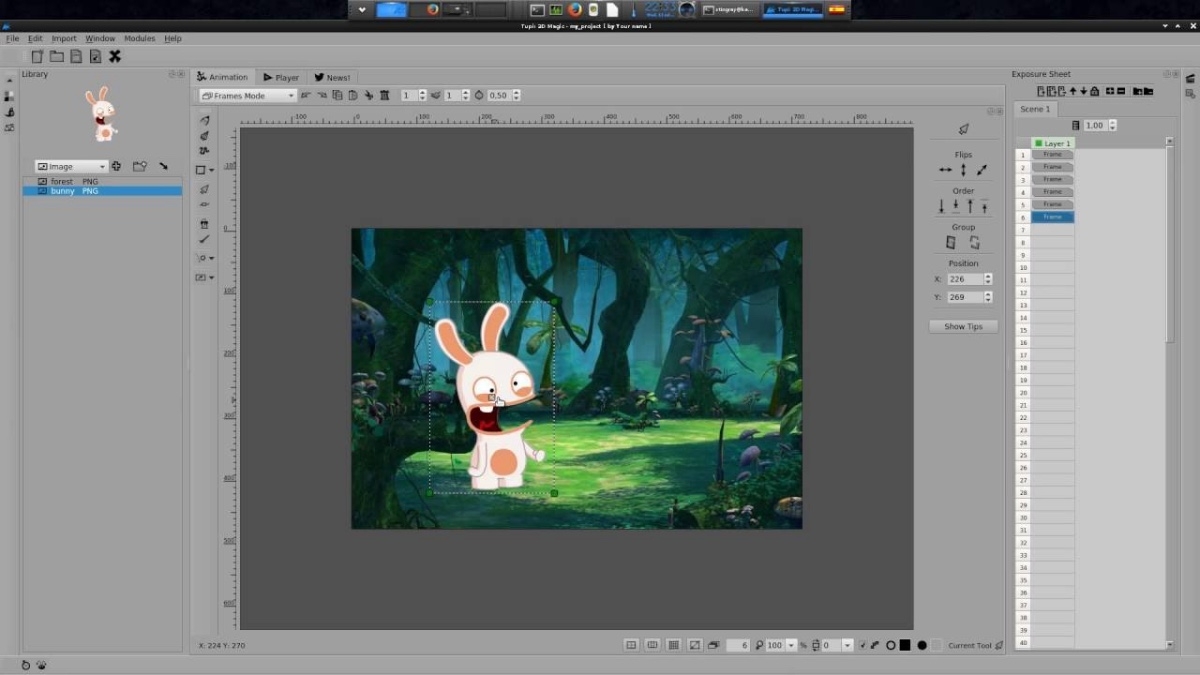The height and width of the screenshot is (675, 1200).
Task: Click the Show Tips button
Action: [963, 326]
